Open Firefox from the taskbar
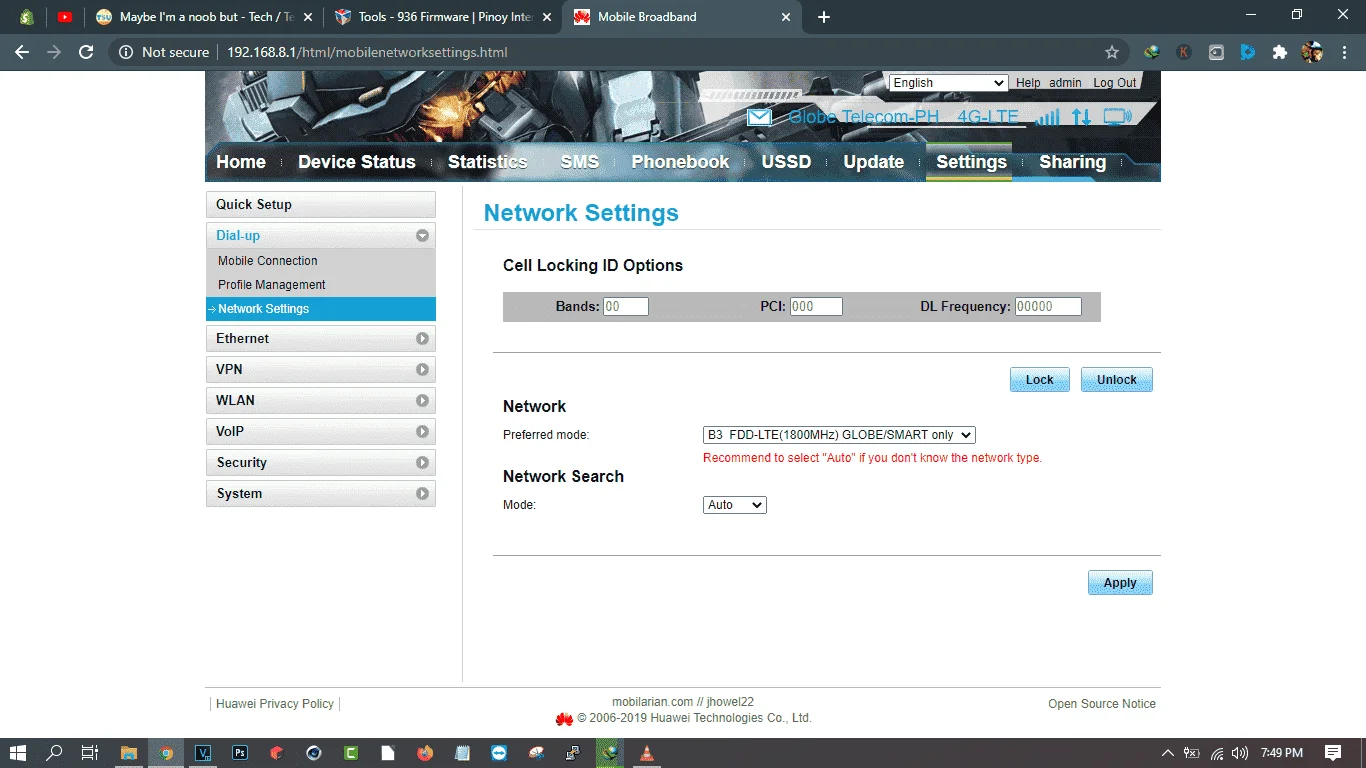Viewport: 1366px width, 768px height. click(x=425, y=753)
